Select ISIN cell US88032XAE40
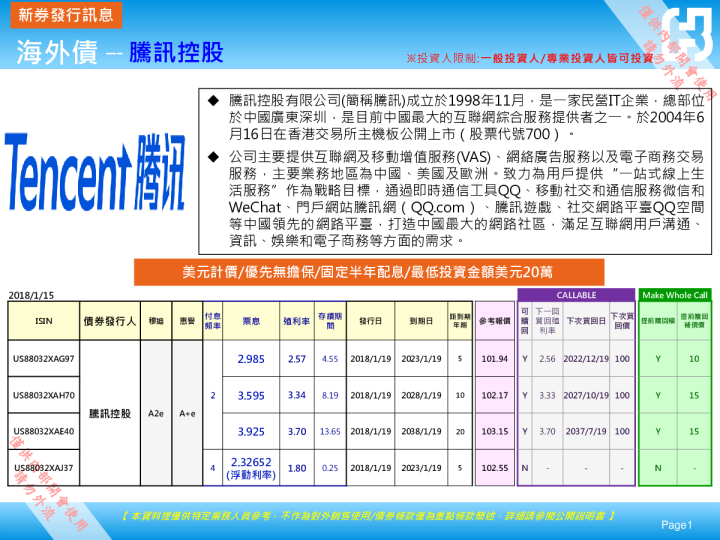This screenshot has width=720, height=540. point(44,431)
